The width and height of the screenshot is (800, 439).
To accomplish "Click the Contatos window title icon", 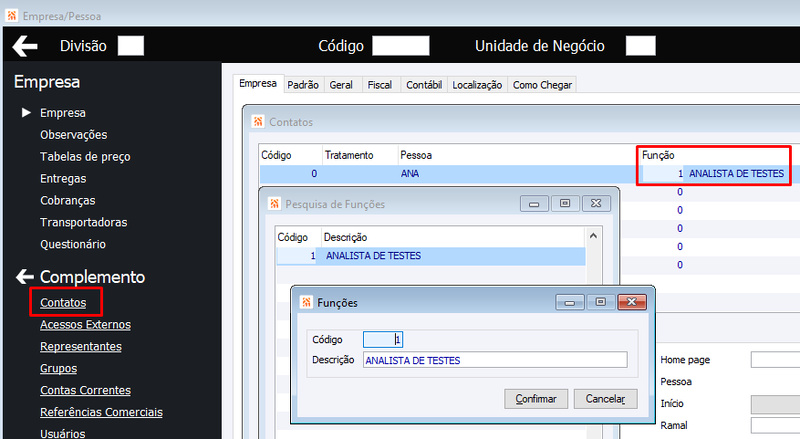I will (258, 121).
